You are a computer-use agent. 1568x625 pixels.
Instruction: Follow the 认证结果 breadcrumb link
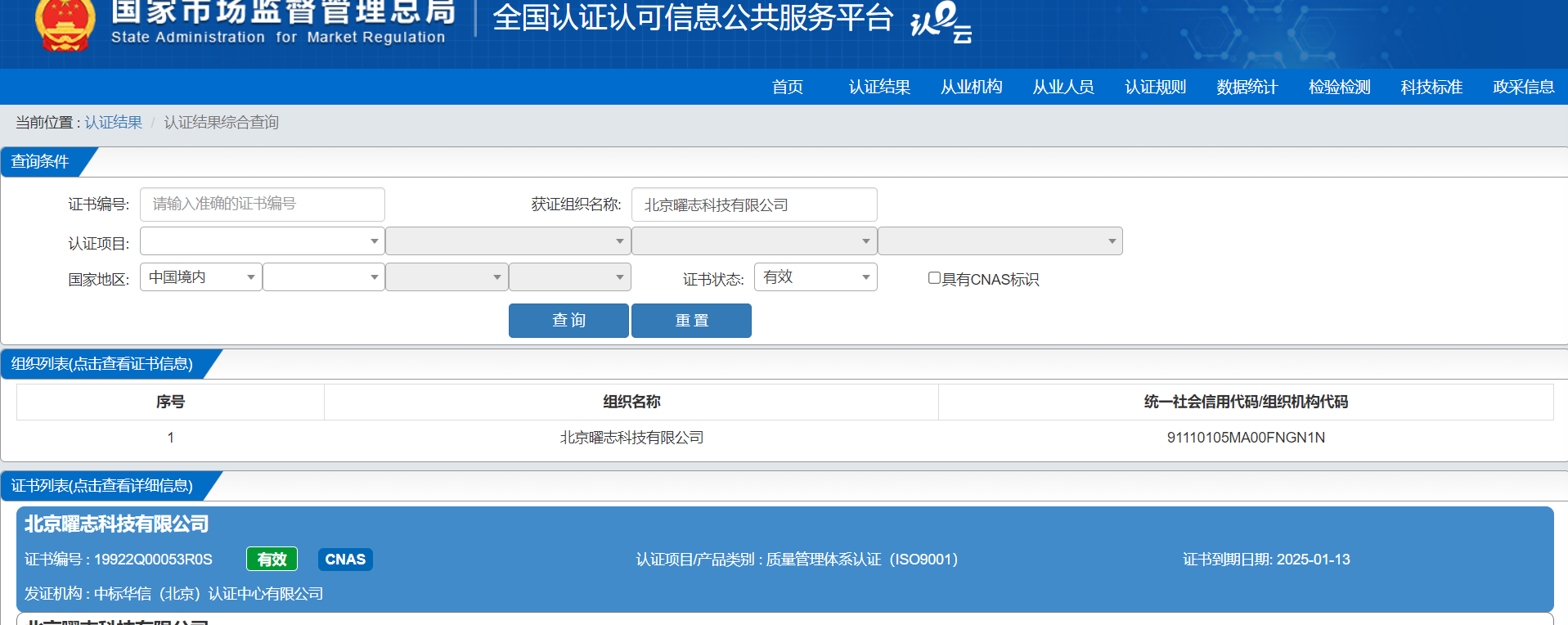113,122
